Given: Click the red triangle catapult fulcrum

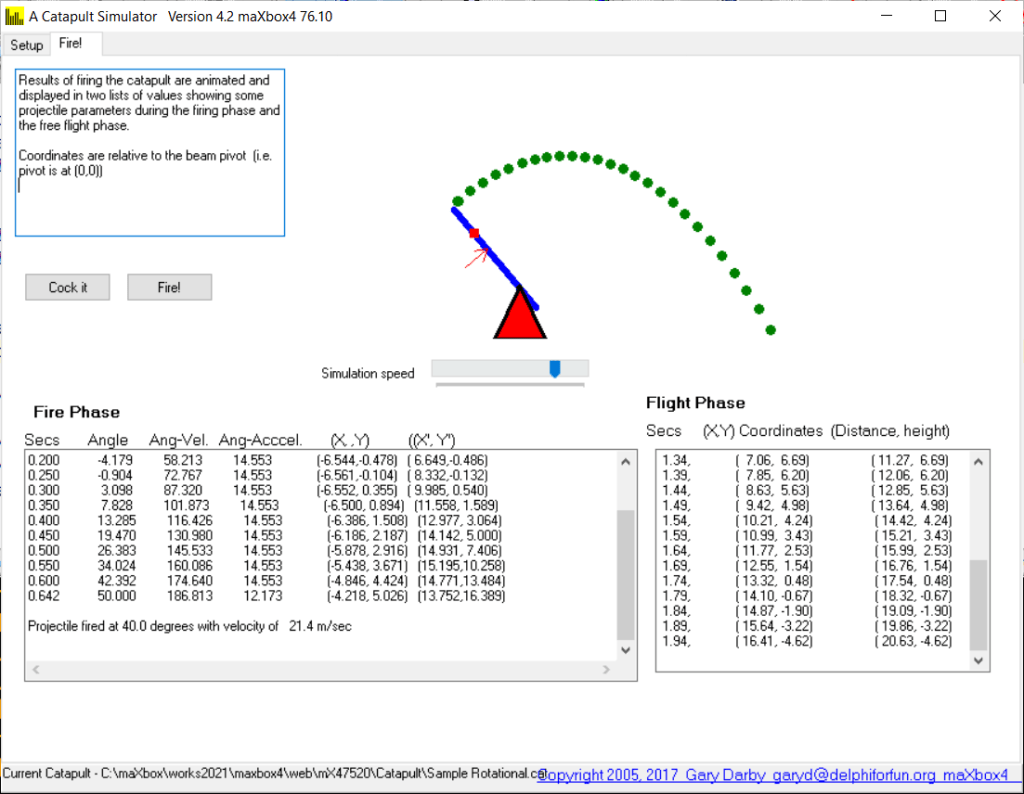Looking at the screenshot, I should click(x=519, y=318).
